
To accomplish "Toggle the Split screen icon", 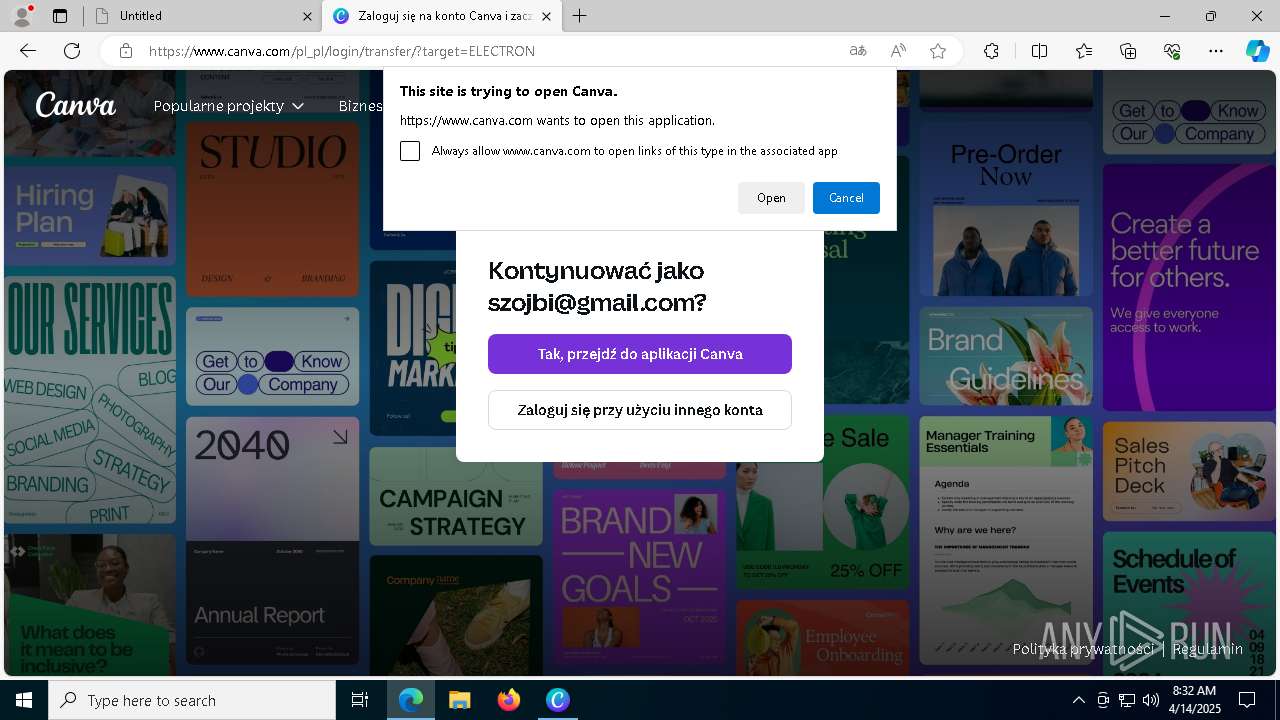I will coord(1039,51).
